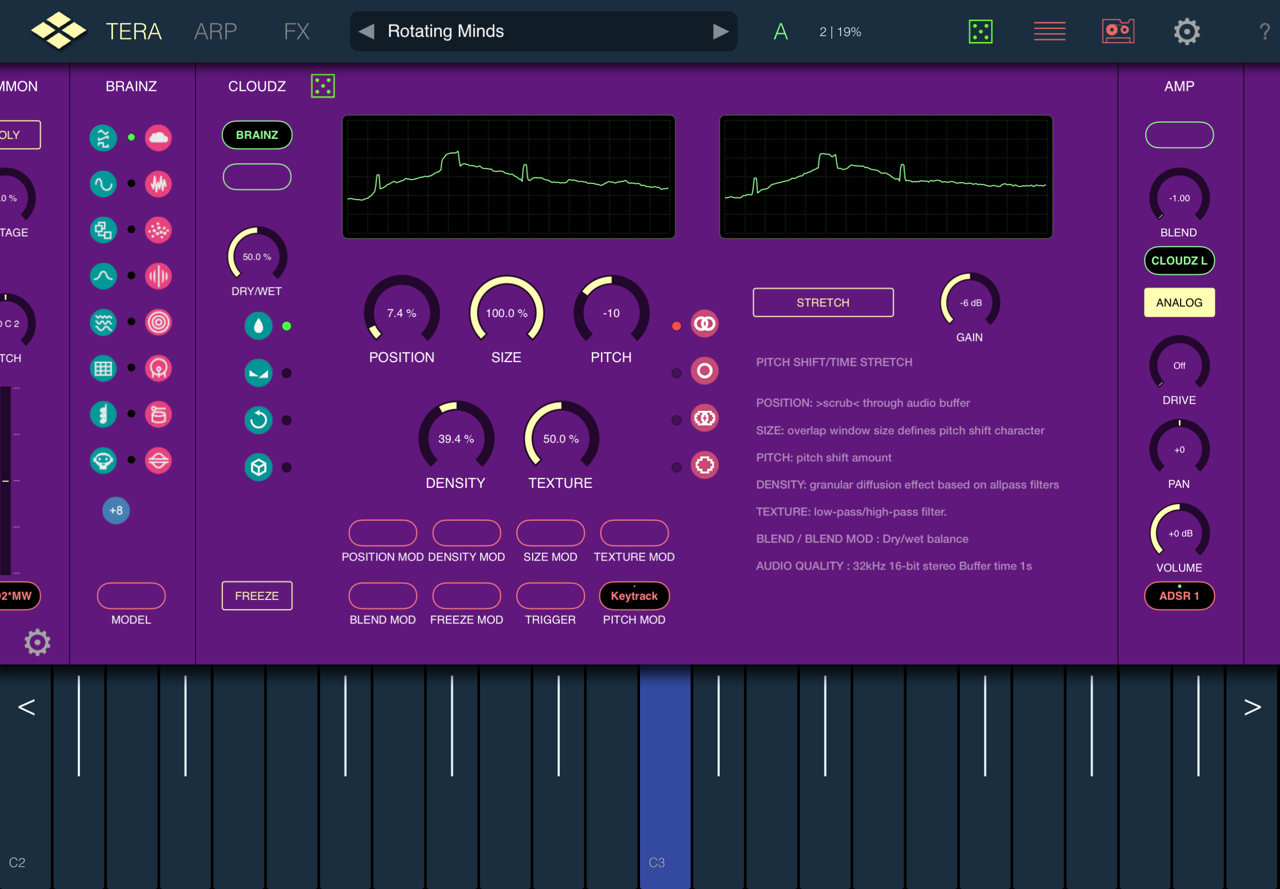
Task: Select the pink cloud Brainz model icon
Action: point(158,138)
